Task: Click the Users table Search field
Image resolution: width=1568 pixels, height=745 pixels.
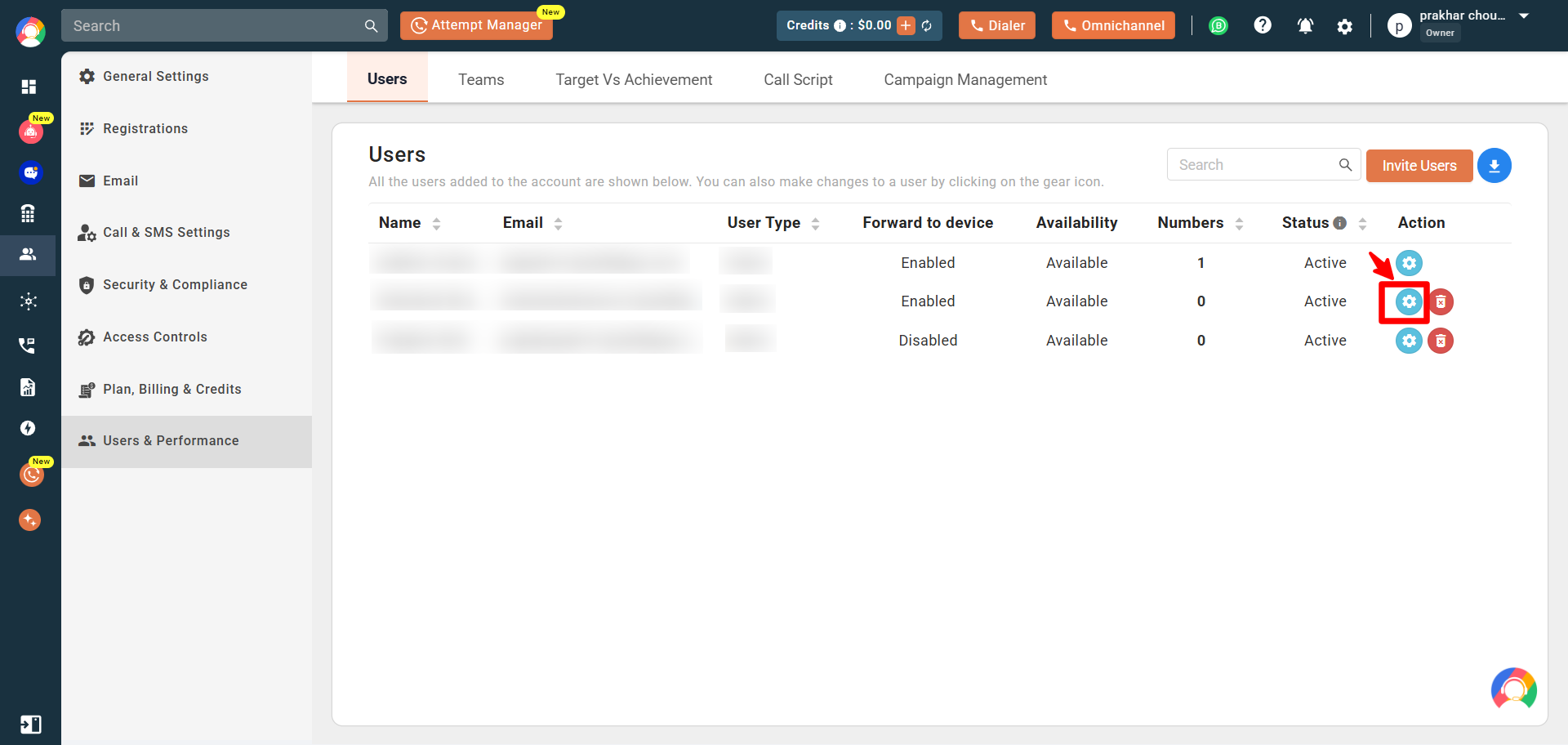Action: 1263,164
